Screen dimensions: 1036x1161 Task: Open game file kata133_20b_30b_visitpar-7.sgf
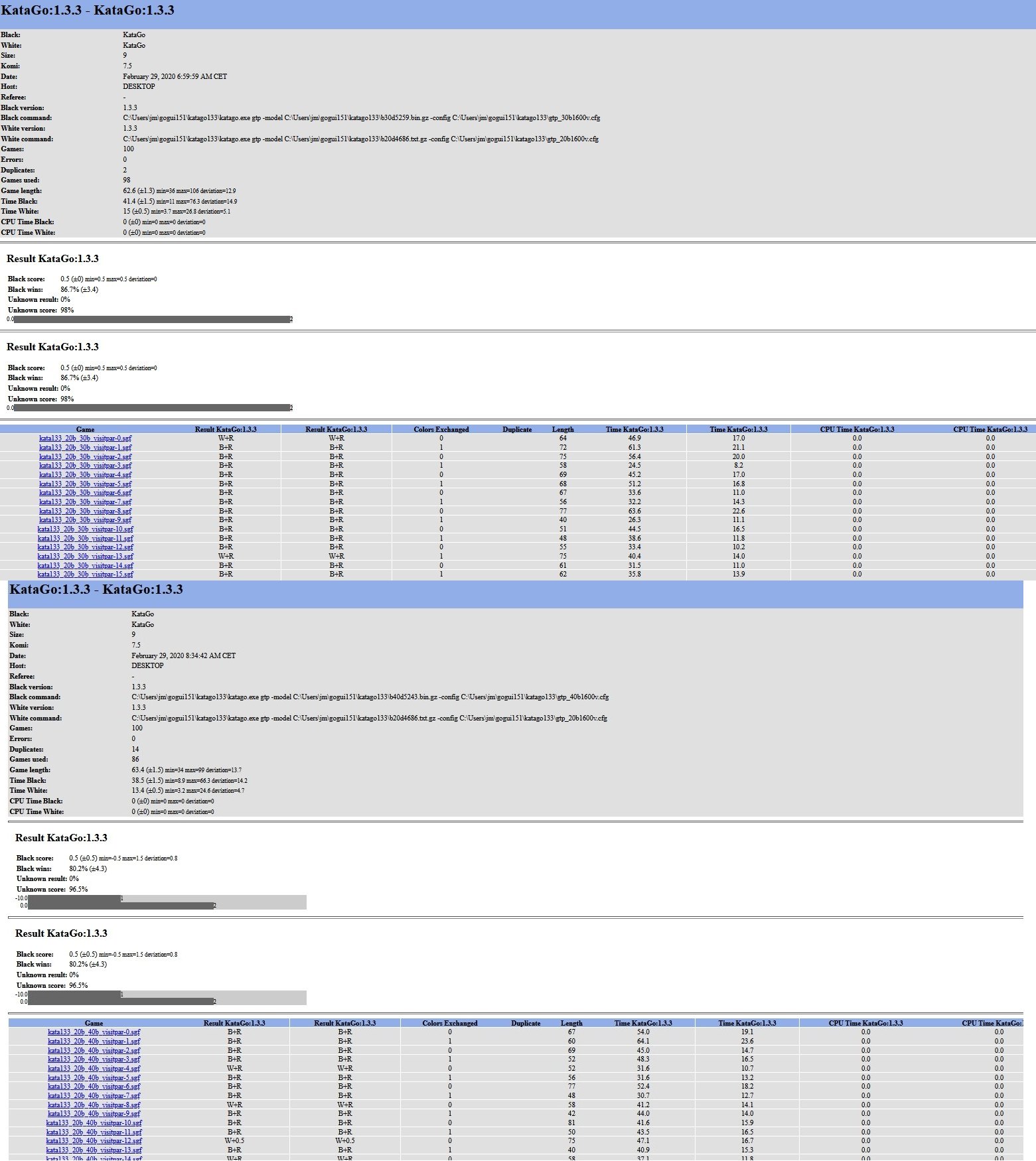85,502
